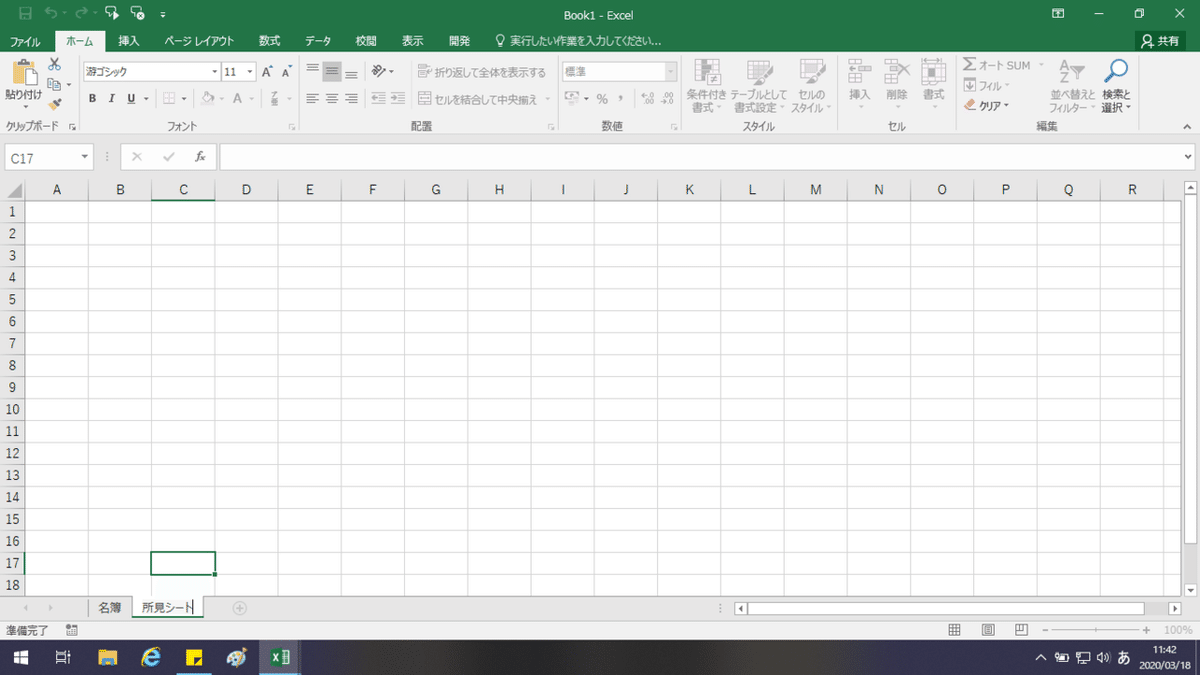This screenshot has height=675, width=1200.
Task: Switch to the Developer (開発) tab
Action: pyautogui.click(x=459, y=41)
